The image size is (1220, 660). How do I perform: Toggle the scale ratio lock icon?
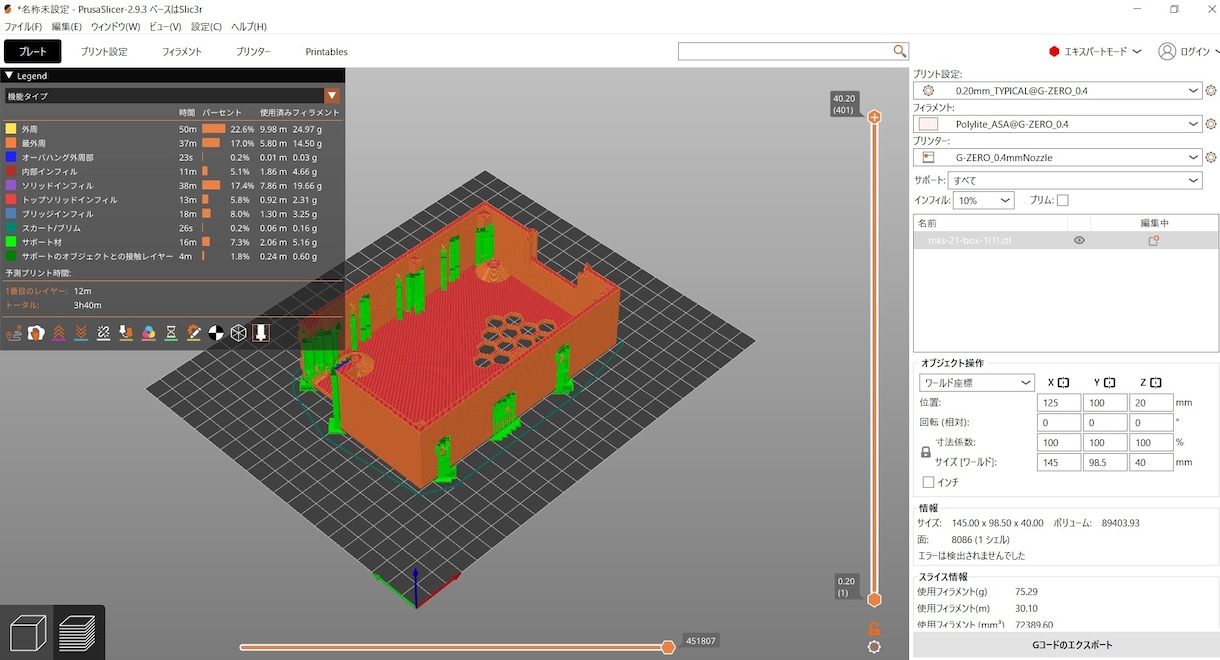pos(925,452)
